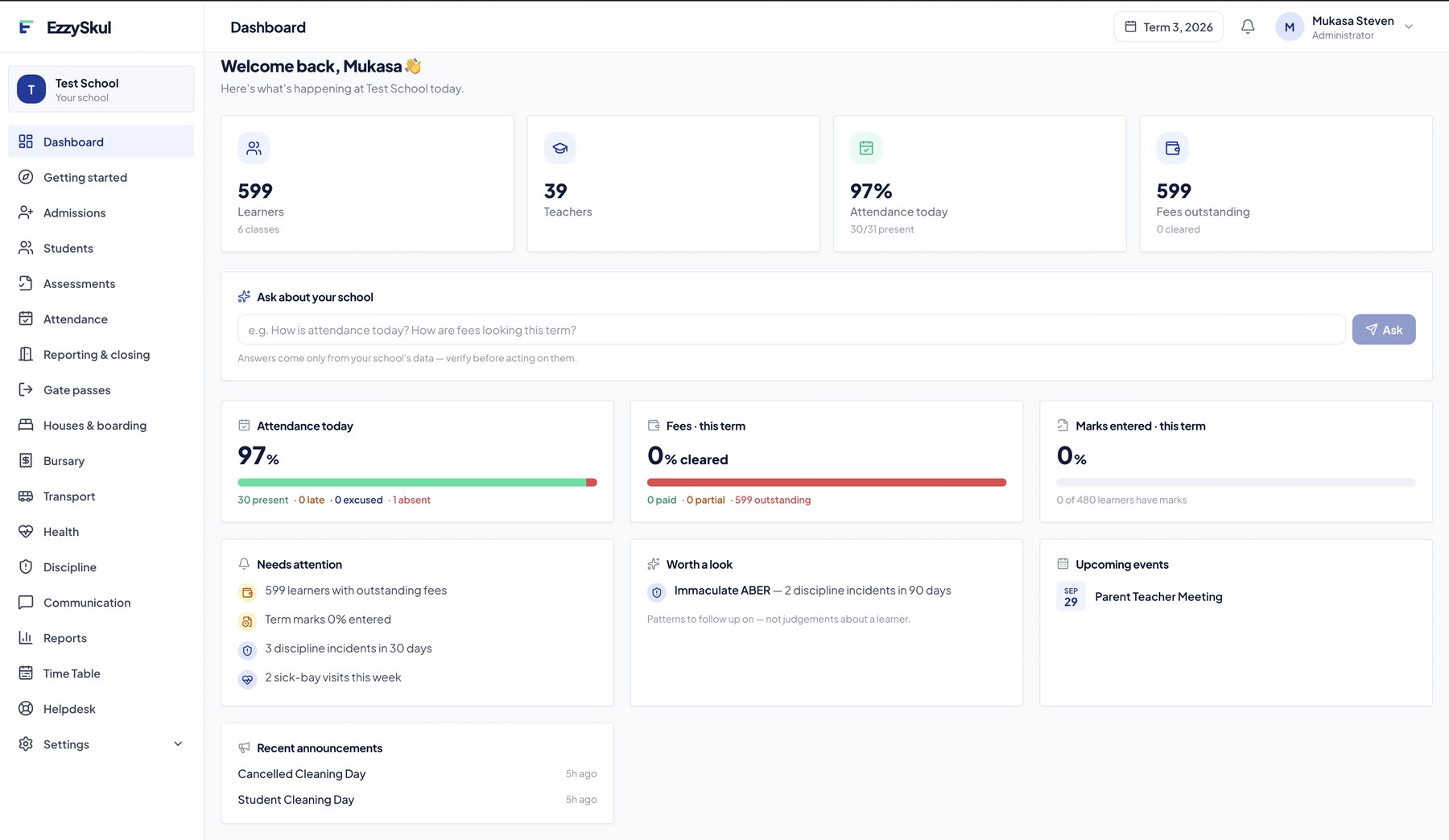The image size is (1449, 840).
Task: Click the Health heart icon in sidebar
Action: 26,531
